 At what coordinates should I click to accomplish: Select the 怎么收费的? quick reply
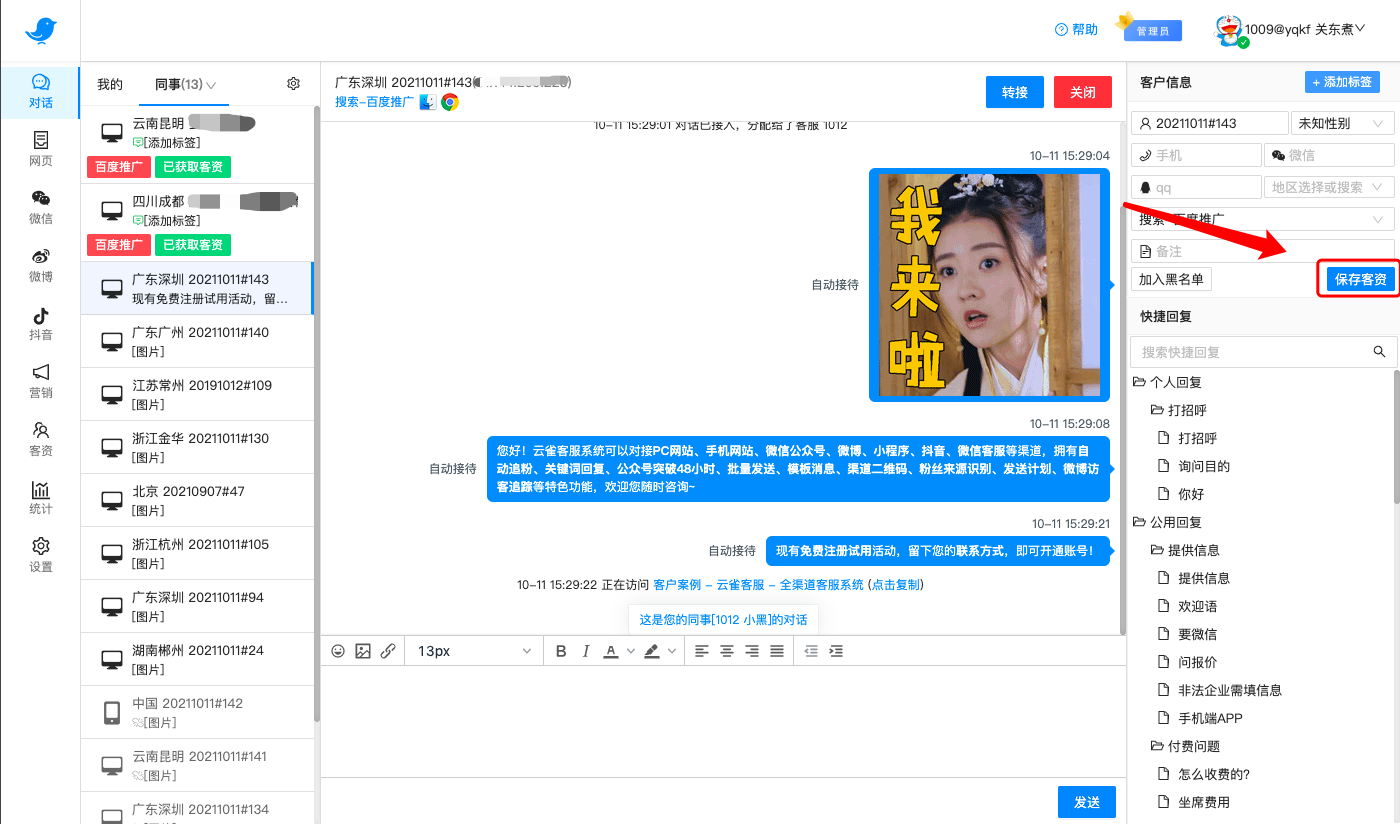[1214, 774]
